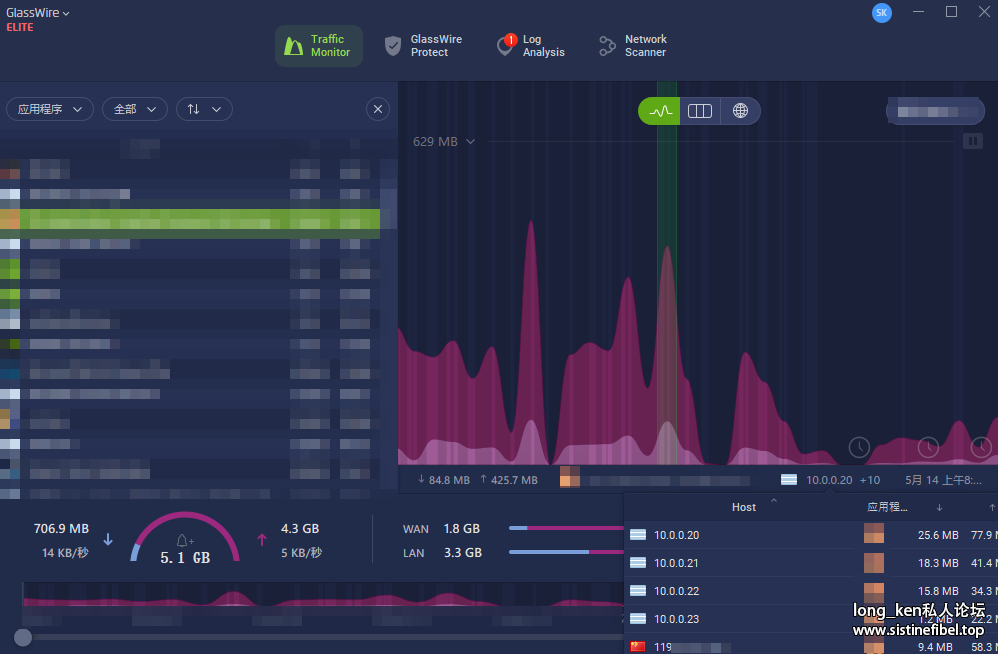Image resolution: width=998 pixels, height=654 pixels.
Task: Open the 全部 traffic filter dropdown
Action: pyautogui.click(x=134, y=109)
